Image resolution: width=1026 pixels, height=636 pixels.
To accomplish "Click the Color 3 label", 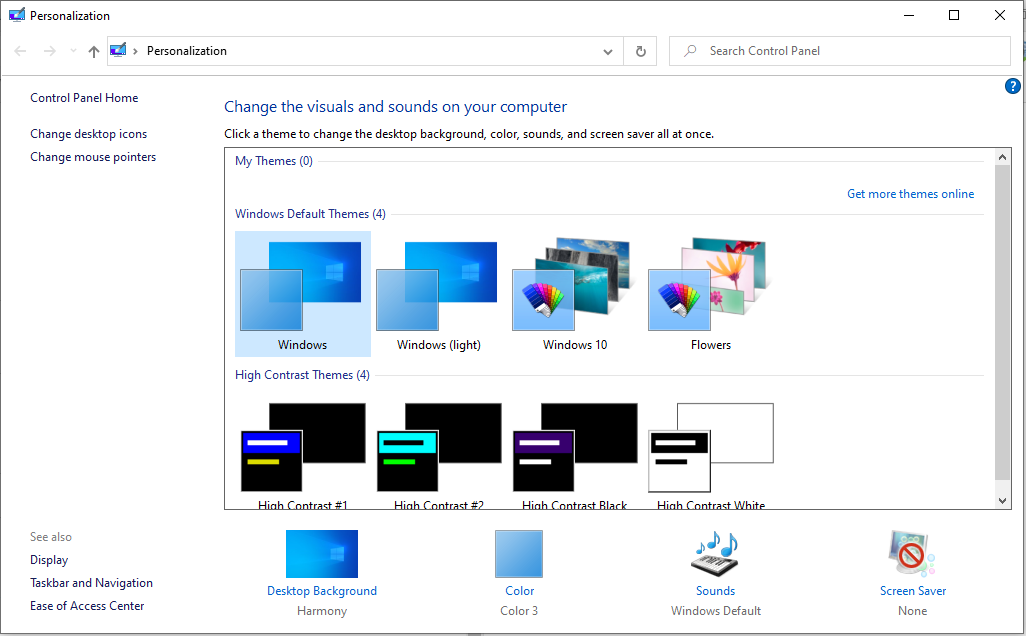I will point(519,610).
